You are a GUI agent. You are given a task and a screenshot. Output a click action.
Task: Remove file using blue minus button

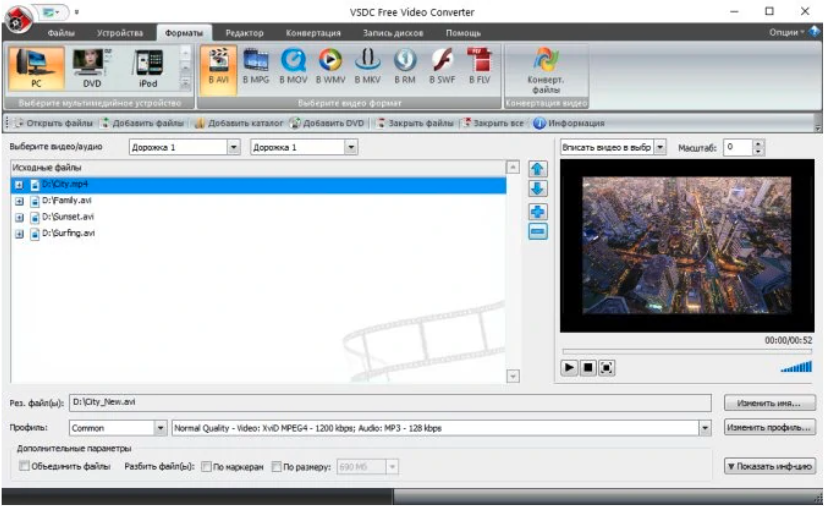[538, 232]
